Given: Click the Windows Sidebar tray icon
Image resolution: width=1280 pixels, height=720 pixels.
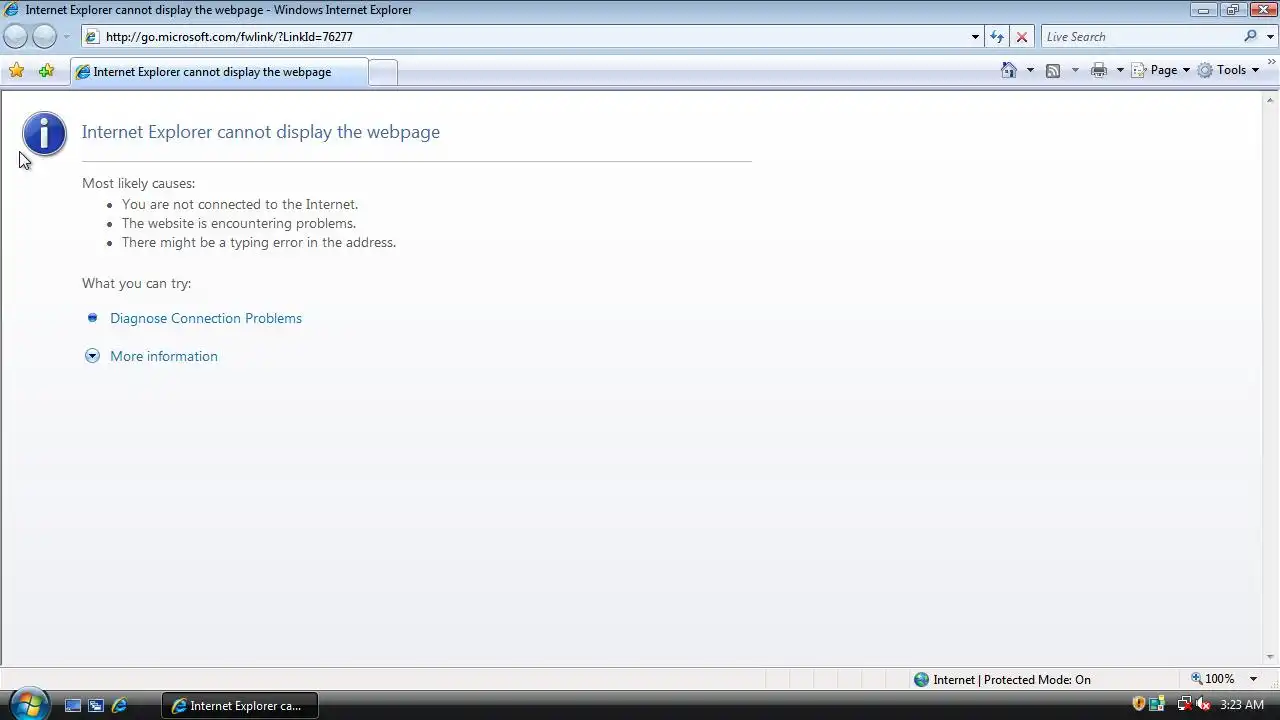Looking at the screenshot, I should pos(1157,704).
